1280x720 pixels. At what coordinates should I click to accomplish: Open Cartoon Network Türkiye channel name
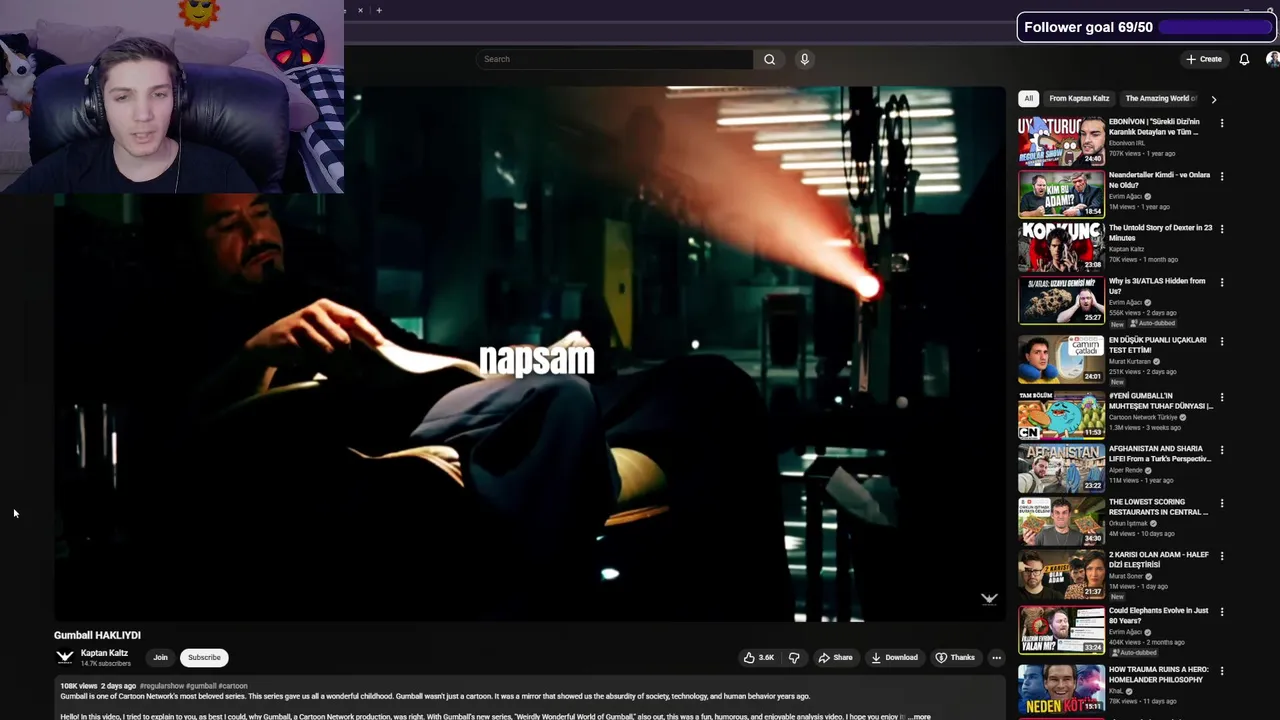1143,417
